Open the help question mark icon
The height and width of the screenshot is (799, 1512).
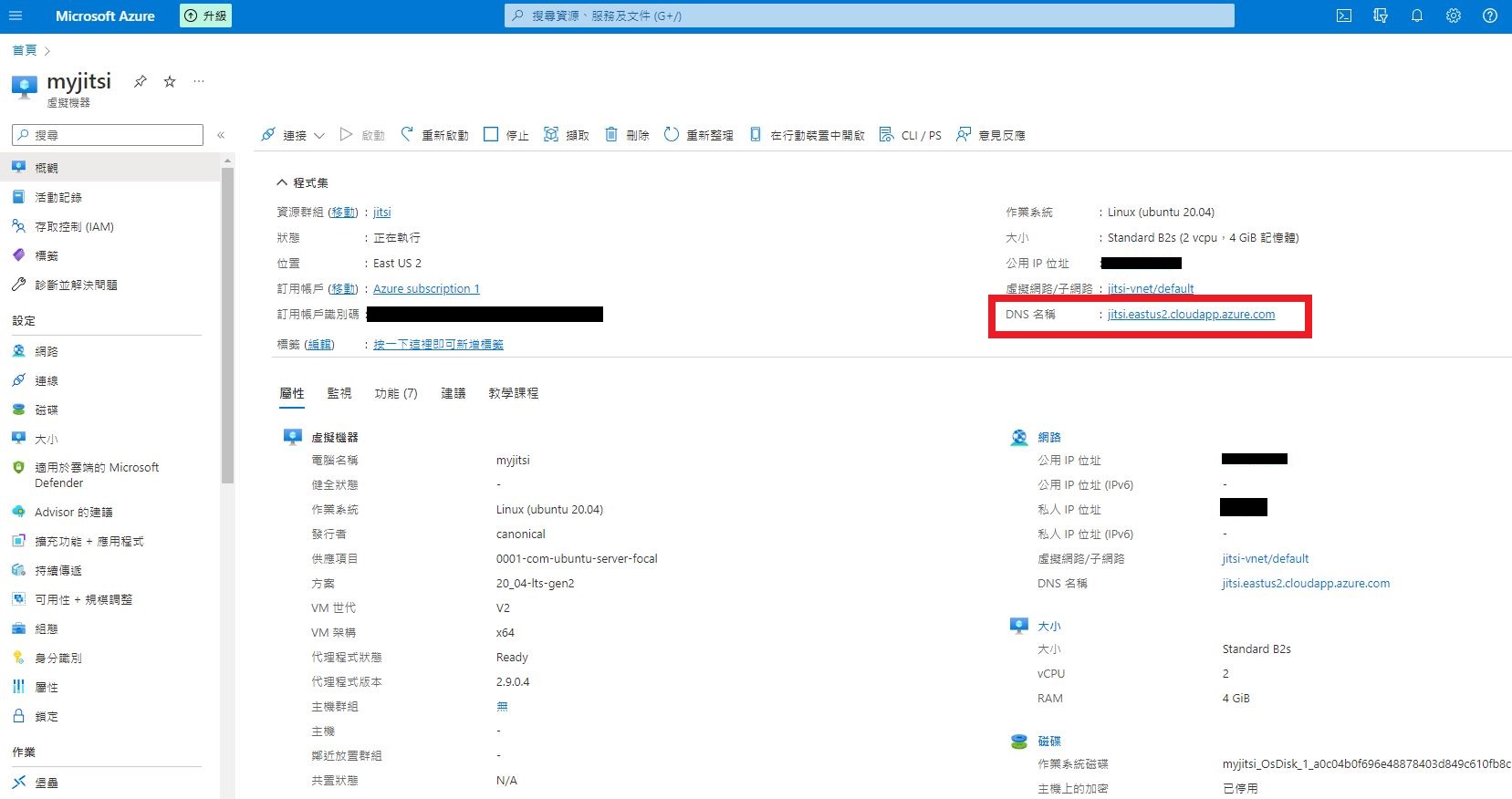[x=1490, y=16]
